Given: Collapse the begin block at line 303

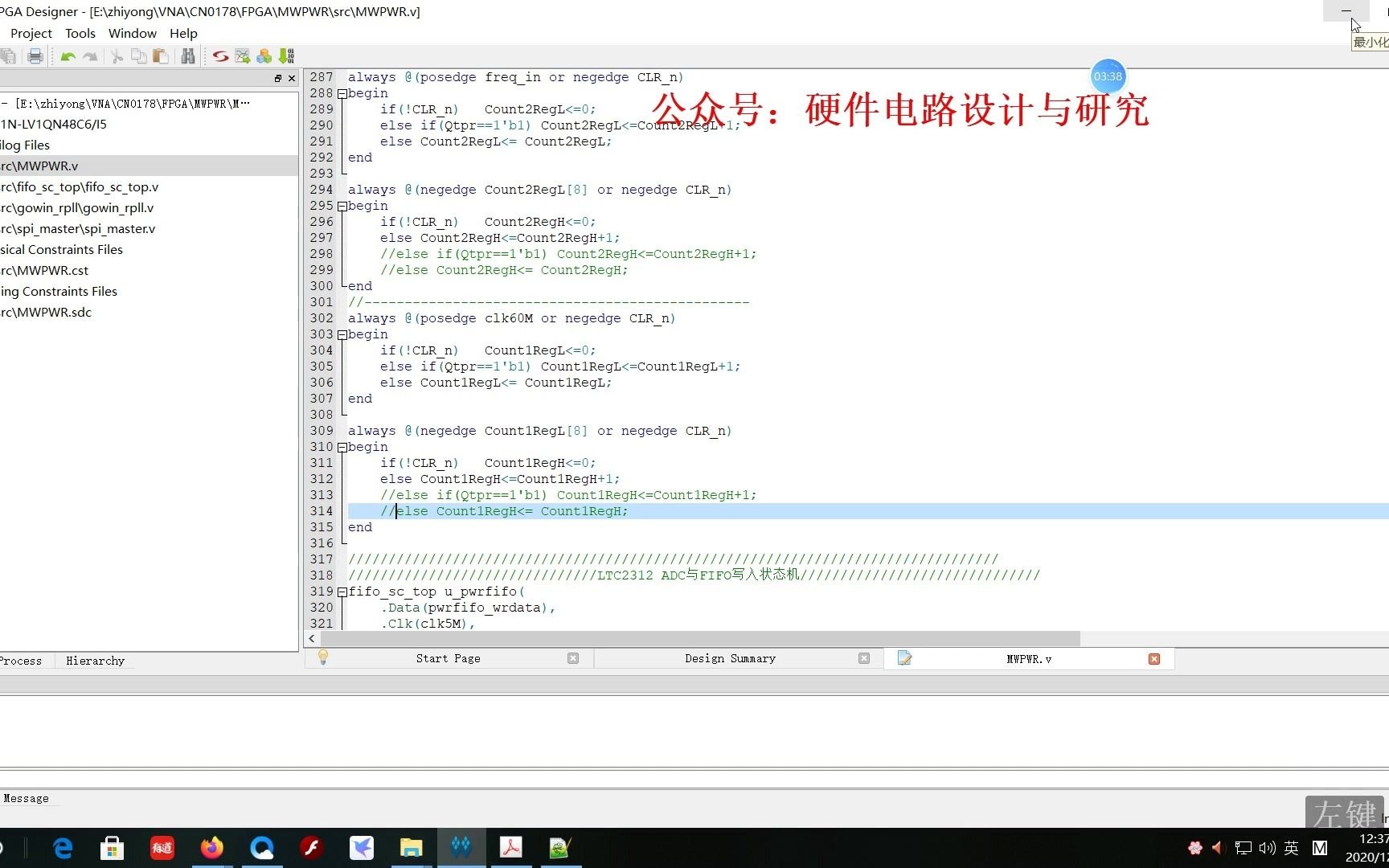Looking at the screenshot, I should click(341, 334).
